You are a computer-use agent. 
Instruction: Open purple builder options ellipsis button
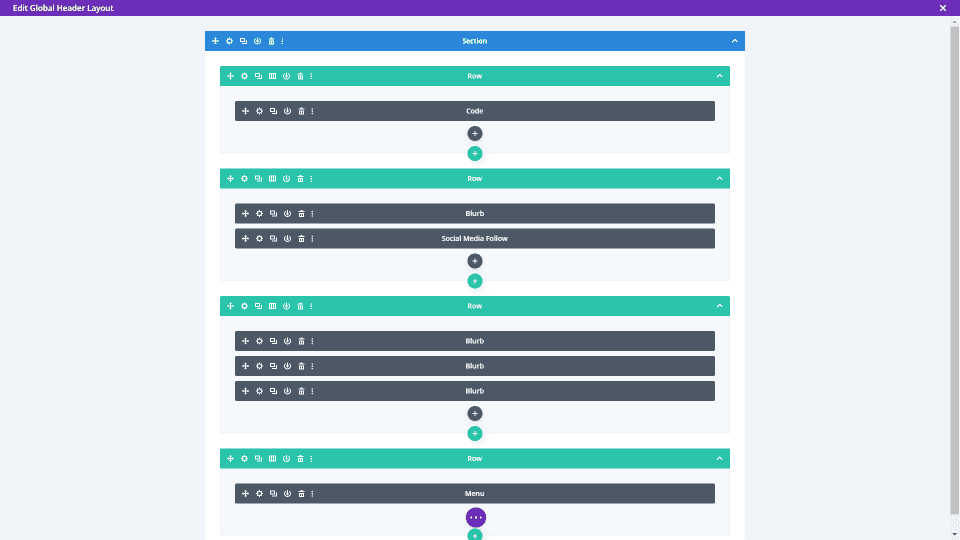click(476, 517)
